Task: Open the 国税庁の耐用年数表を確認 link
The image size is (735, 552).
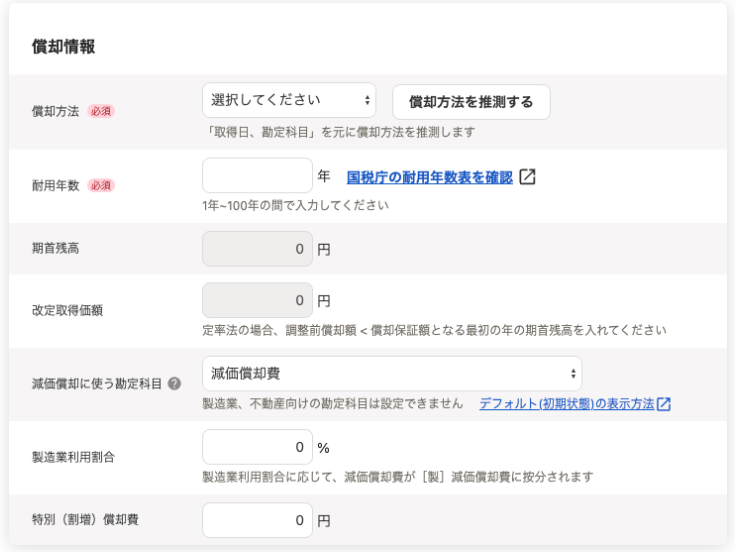Action: click(x=429, y=177)
